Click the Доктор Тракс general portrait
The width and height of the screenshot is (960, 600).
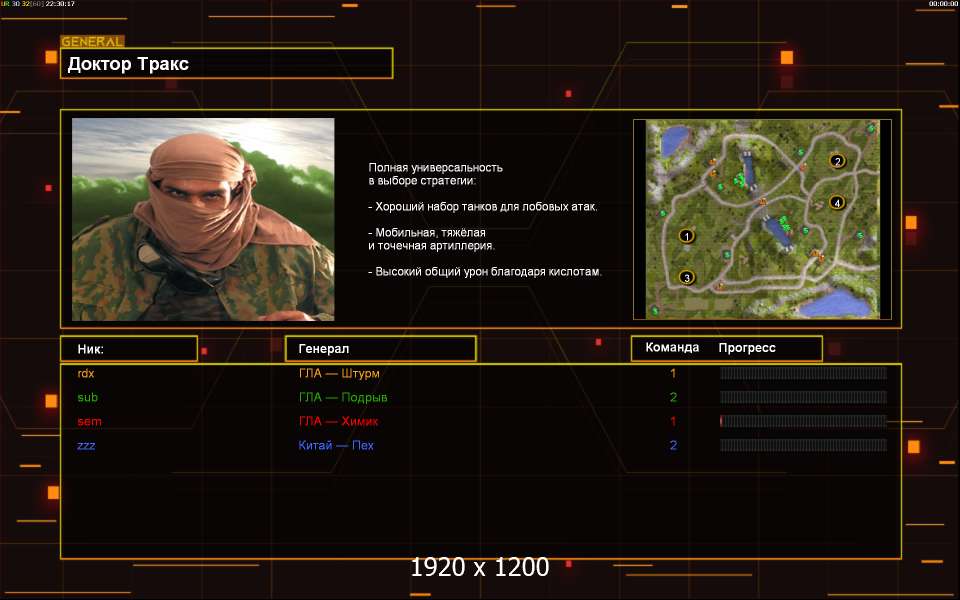pyautogui.click(x=203, y=219)
